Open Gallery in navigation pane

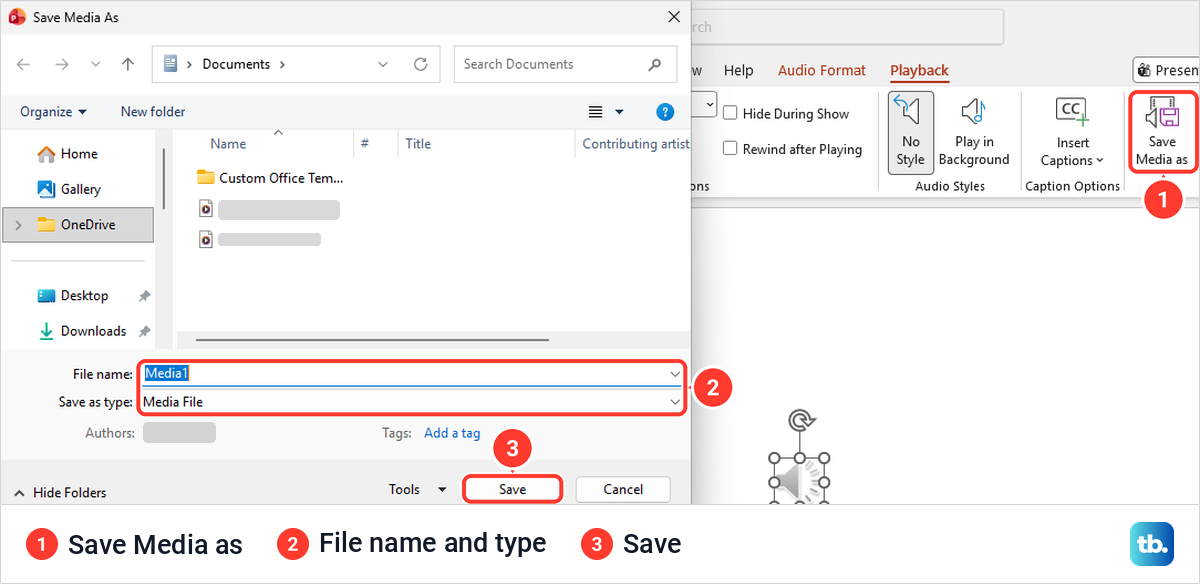69,189
